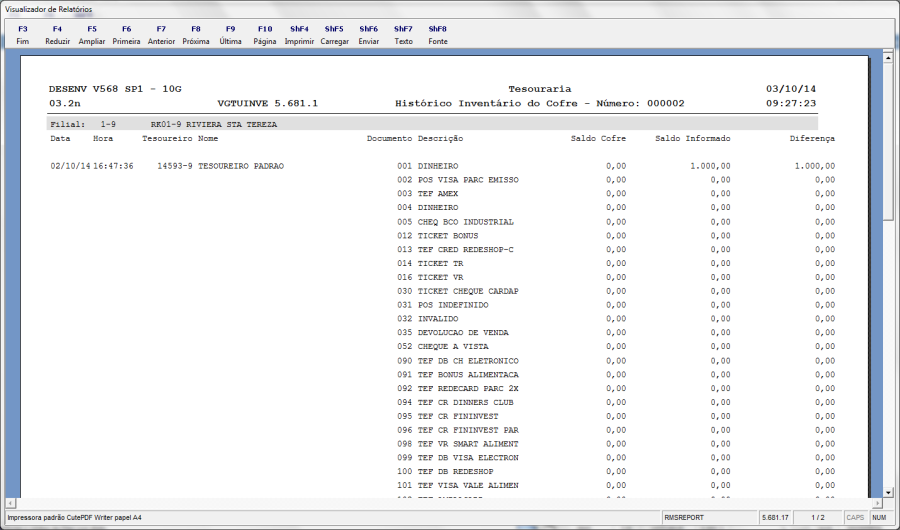
Task: Go to next page with F8 Próxima
Action: pos(196,35)
